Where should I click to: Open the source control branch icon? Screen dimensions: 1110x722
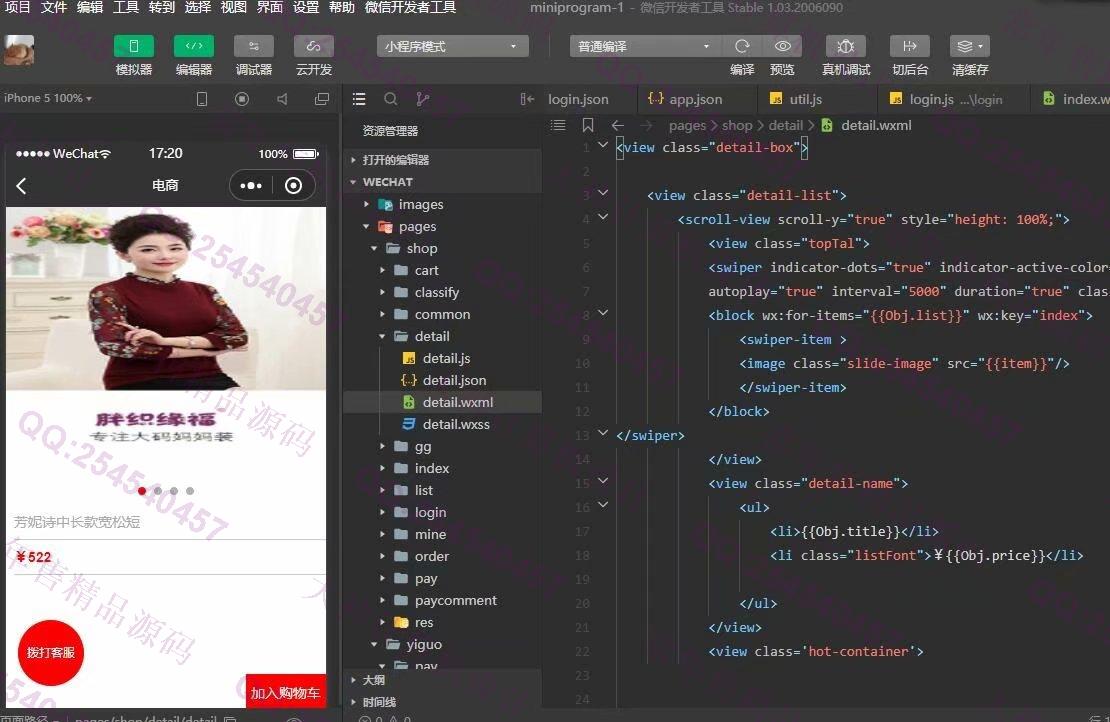[x=422, y=99]
